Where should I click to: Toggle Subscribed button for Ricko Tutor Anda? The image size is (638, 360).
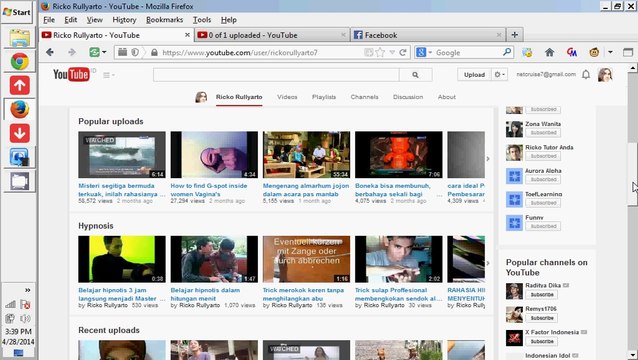coord(543,156)
